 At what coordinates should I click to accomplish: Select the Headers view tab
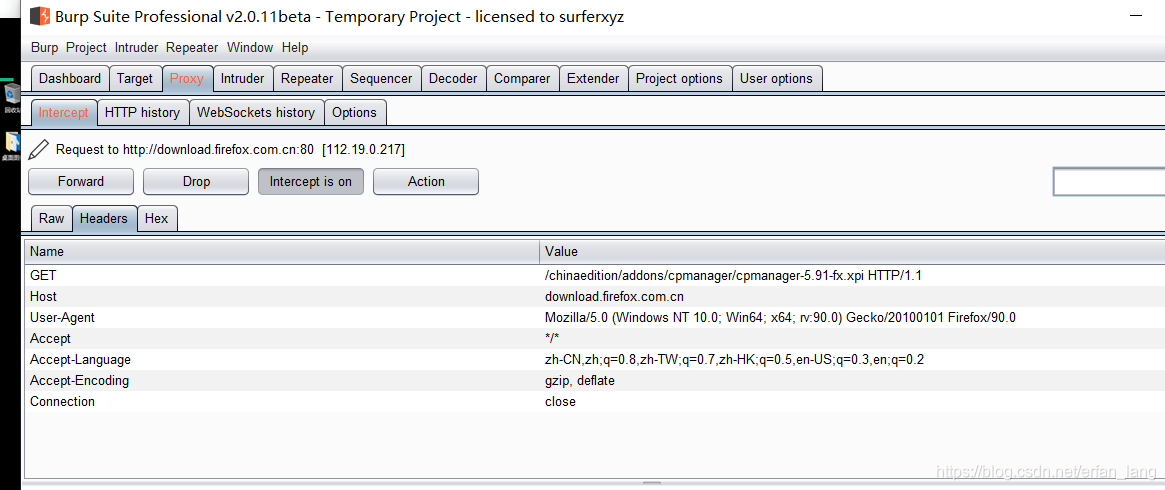pos(105,218)
